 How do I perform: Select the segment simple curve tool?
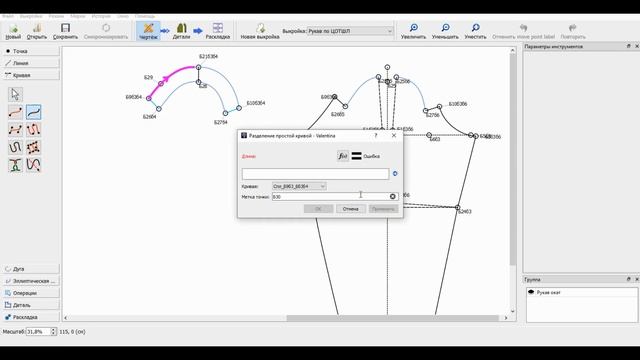click(33, 112)
